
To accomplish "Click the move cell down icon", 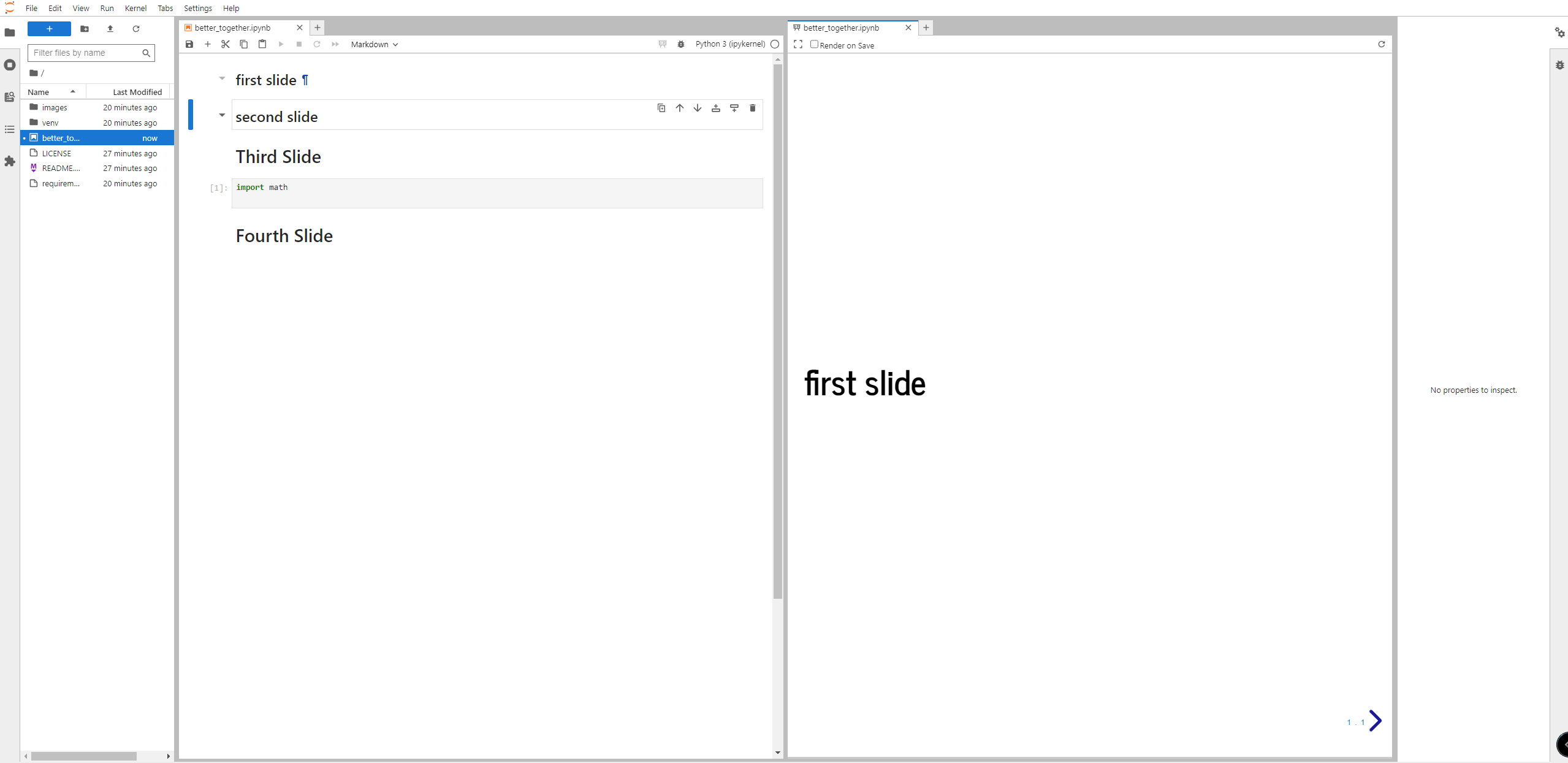I will click(x=697, y=107).
